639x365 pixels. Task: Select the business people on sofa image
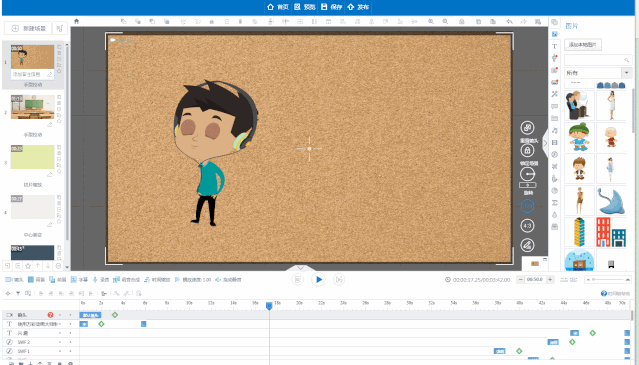[579, 105]
